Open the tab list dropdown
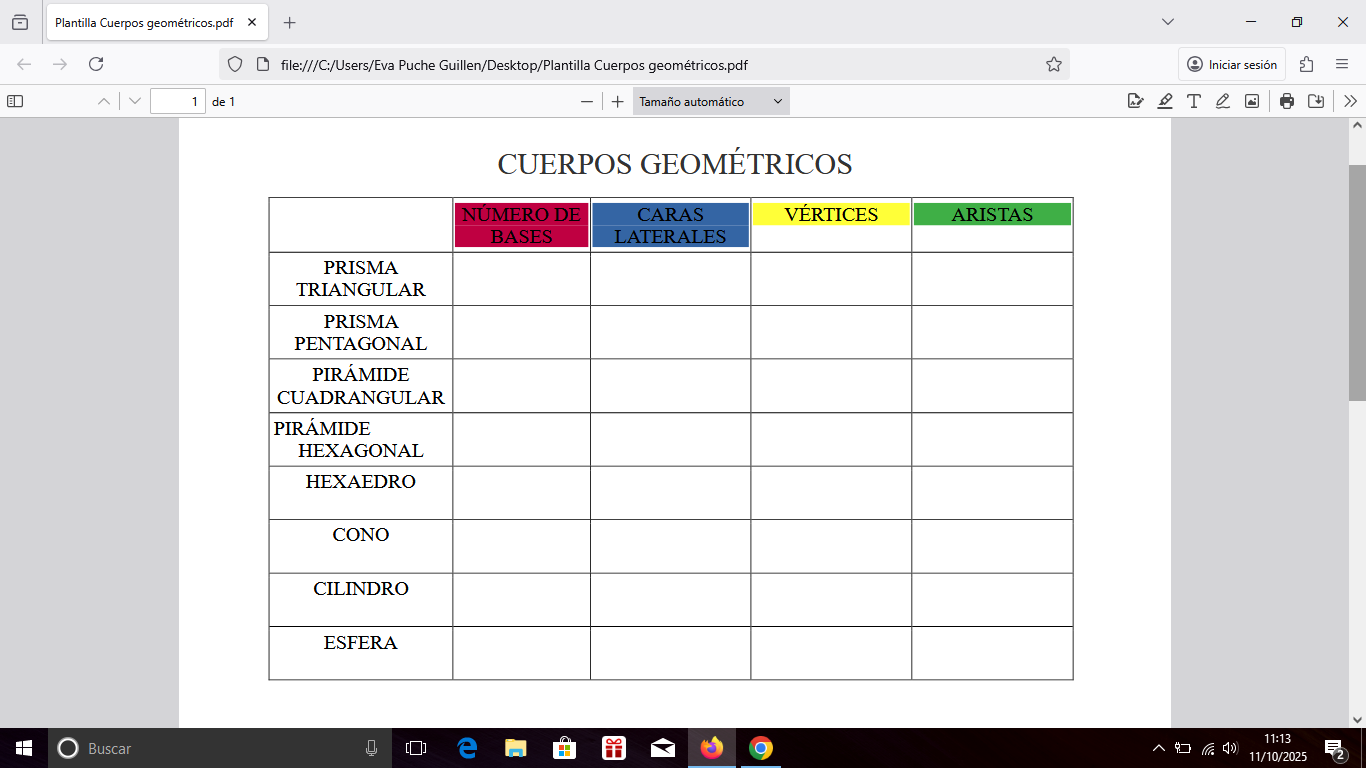 pyautogui.click(x=1167, y=20)
